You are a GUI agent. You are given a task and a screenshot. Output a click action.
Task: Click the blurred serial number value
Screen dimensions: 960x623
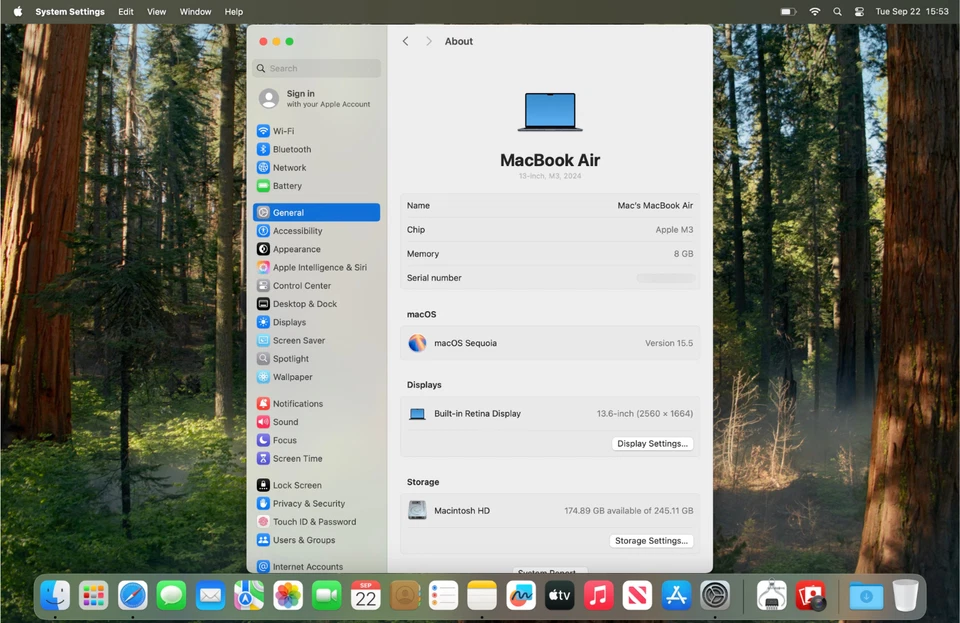[x=666, y=278]
